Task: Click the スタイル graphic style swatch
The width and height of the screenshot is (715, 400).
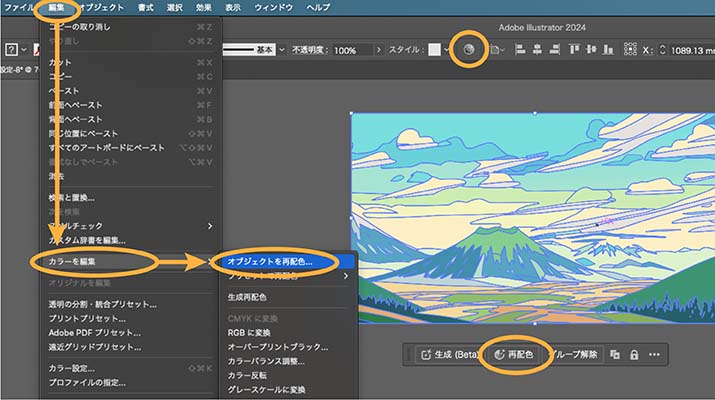Action: [x=435, y=49]
